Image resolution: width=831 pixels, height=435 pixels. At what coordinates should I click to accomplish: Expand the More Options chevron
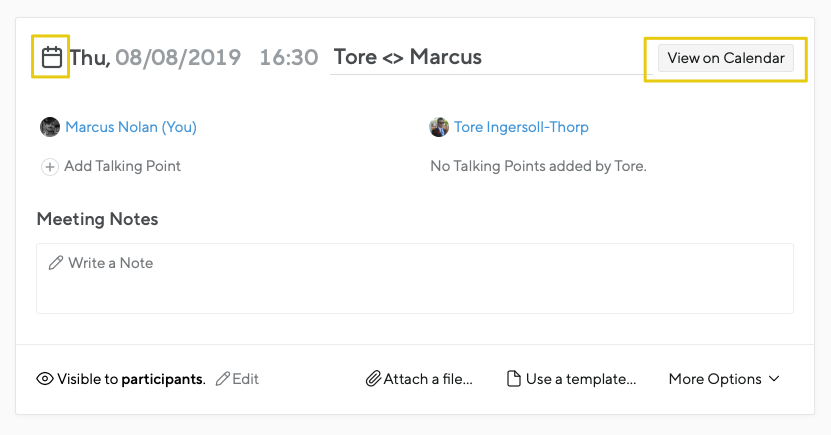click(774, 379)
